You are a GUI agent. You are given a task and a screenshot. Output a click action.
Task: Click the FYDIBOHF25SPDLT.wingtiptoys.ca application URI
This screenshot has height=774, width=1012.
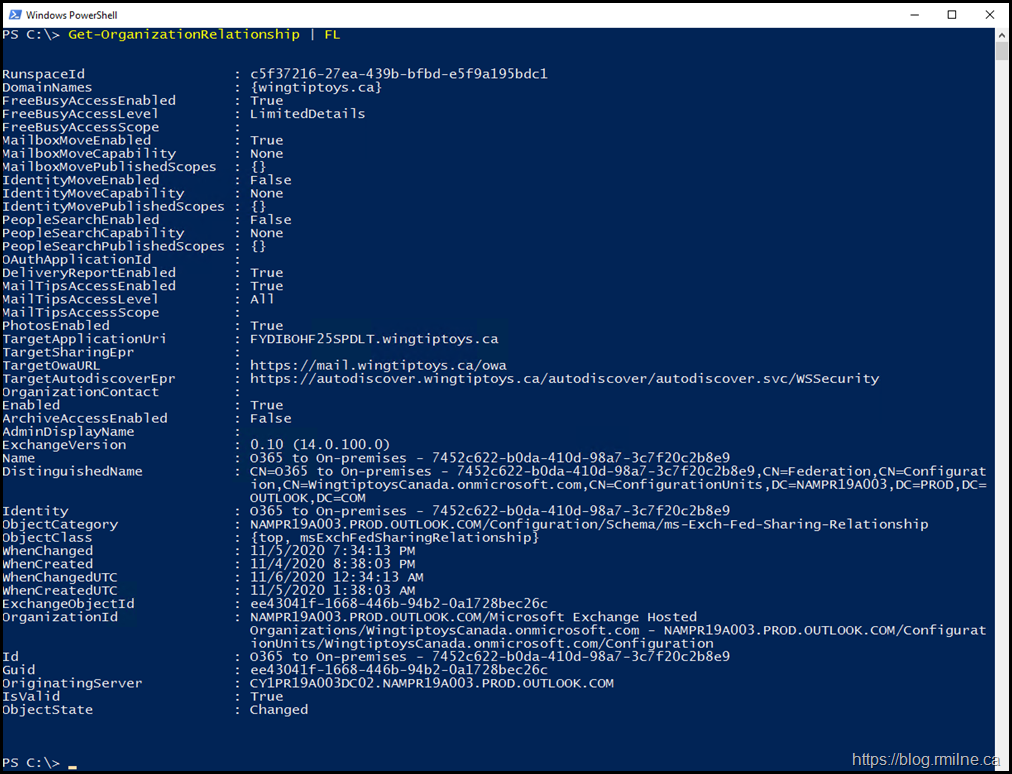pos(373,339)
